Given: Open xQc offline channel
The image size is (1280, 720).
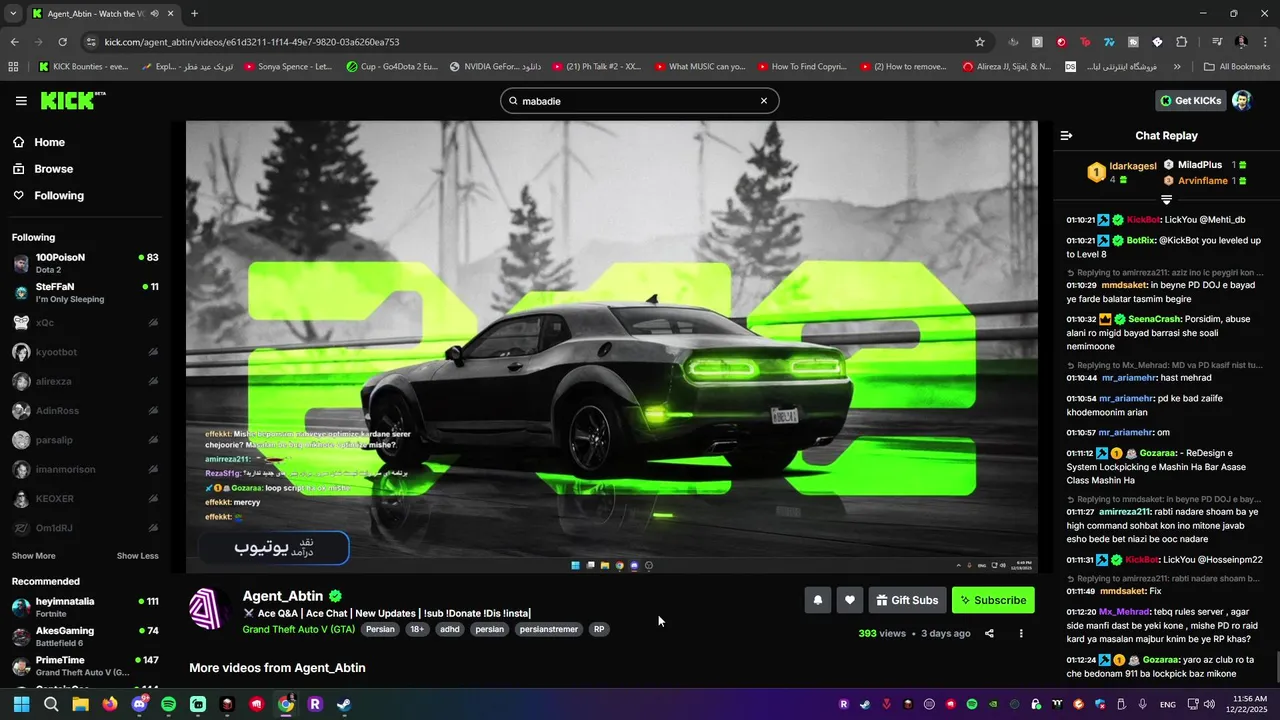Looking at the screenshot, I should (x=85, y=323).
